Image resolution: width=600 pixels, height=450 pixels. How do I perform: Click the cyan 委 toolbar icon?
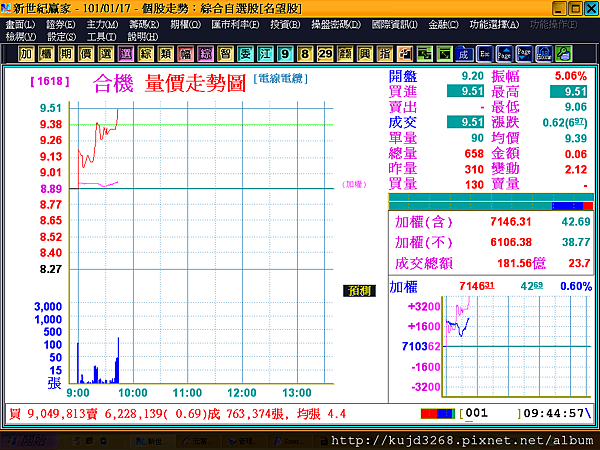coord(245,54)
